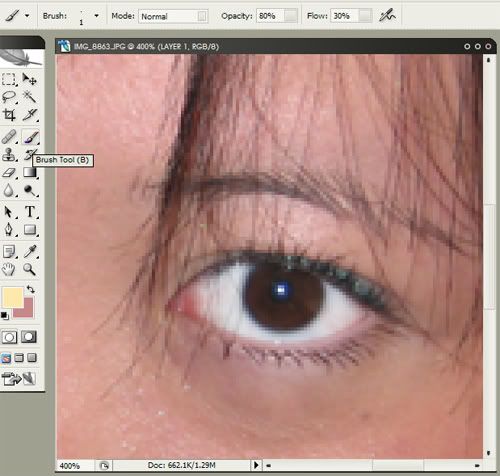The width and height of the screenshot is (500, 476).
Task: Select the Brush tool in toolbox
Action: [x=30, y=137]
